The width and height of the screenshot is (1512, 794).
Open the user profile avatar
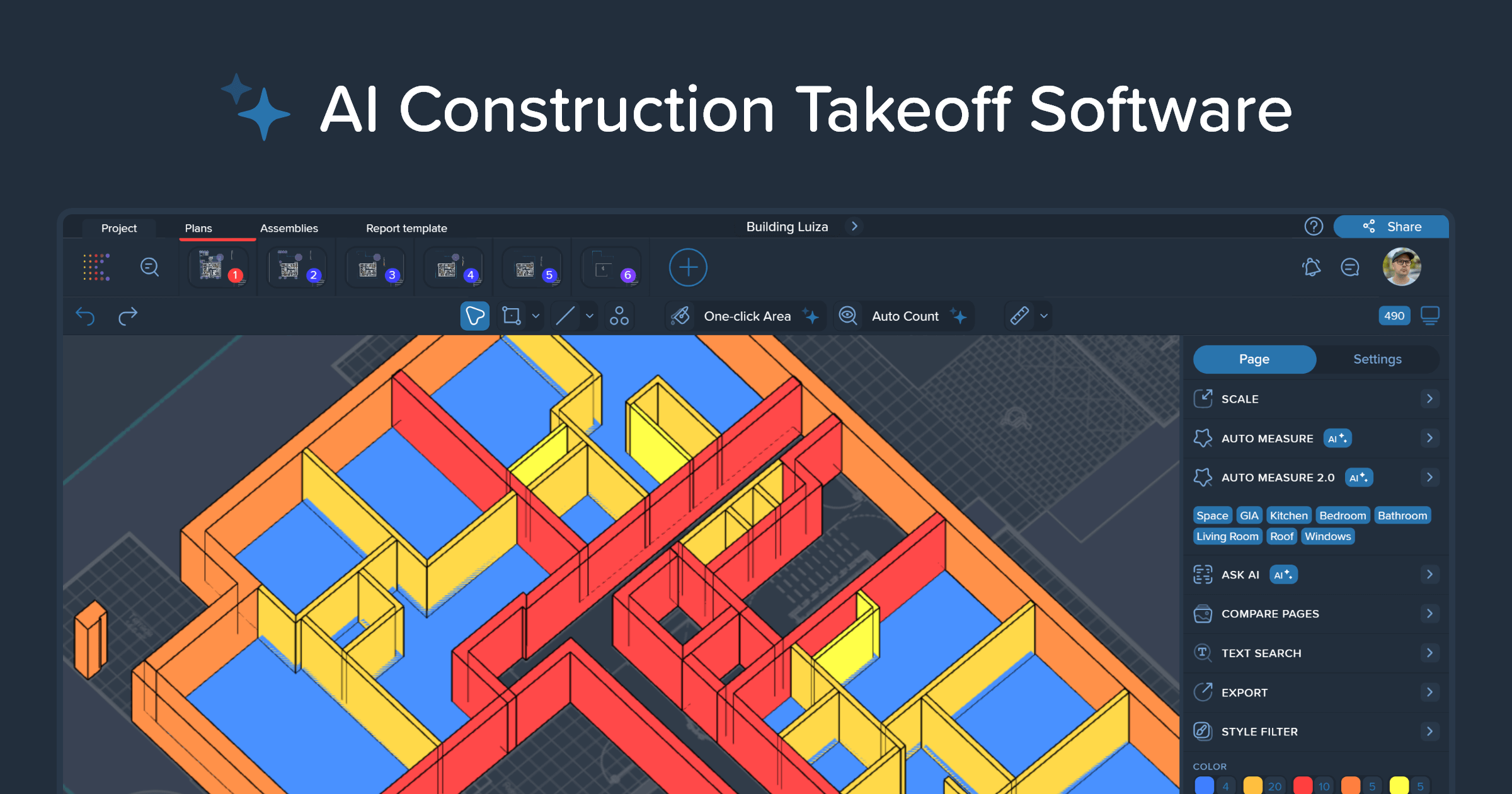click(x=1402, y=267)
